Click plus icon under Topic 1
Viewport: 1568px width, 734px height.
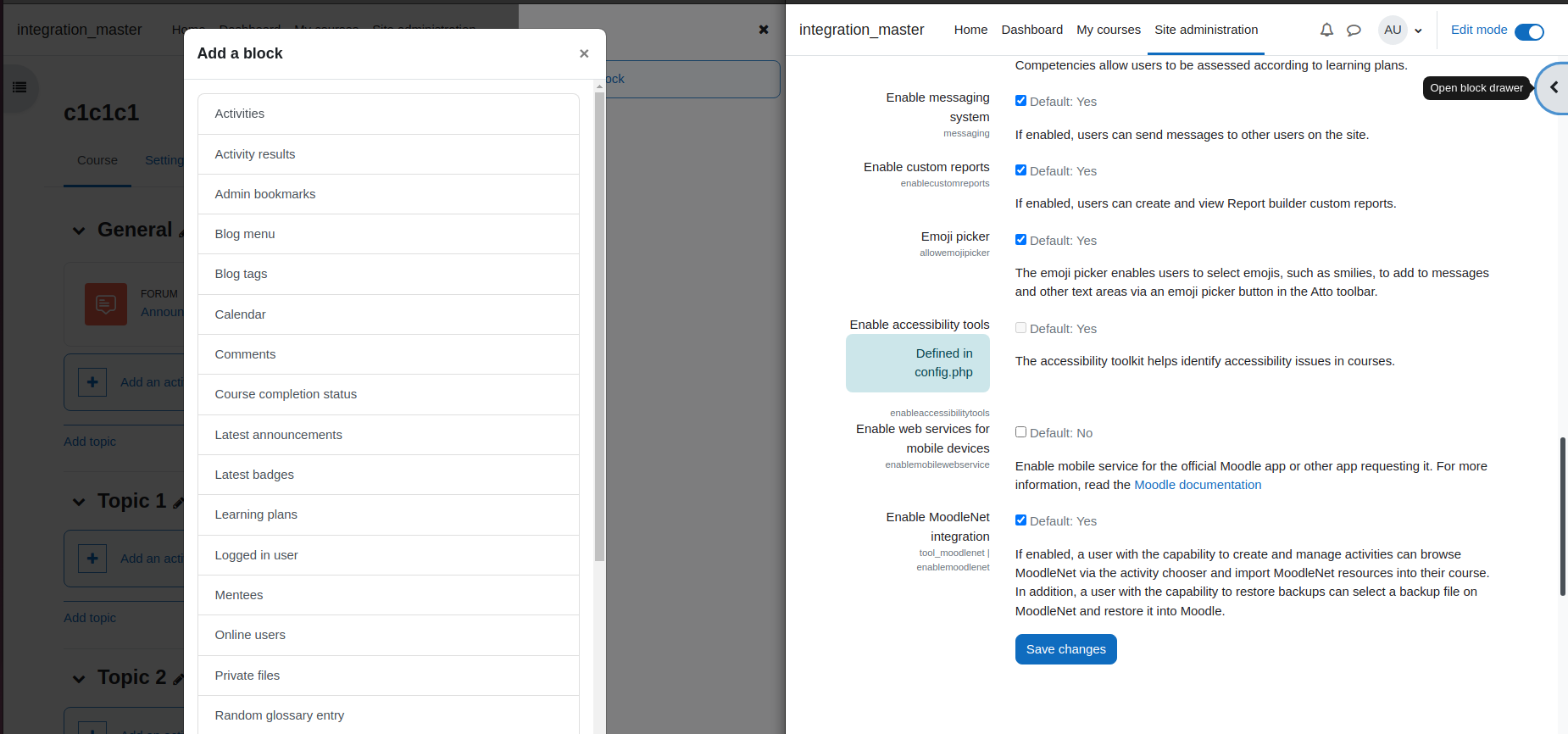pos(92,559)
